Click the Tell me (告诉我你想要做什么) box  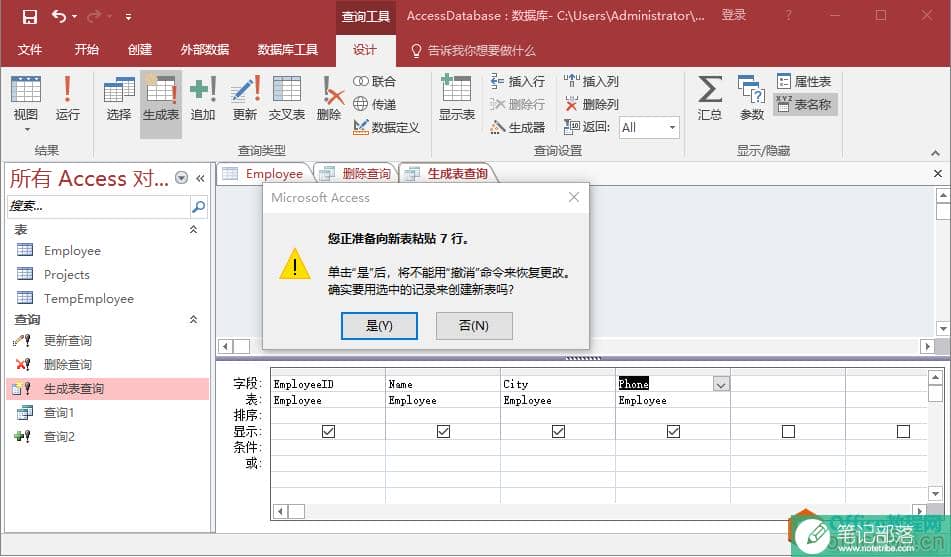(474, 50)
